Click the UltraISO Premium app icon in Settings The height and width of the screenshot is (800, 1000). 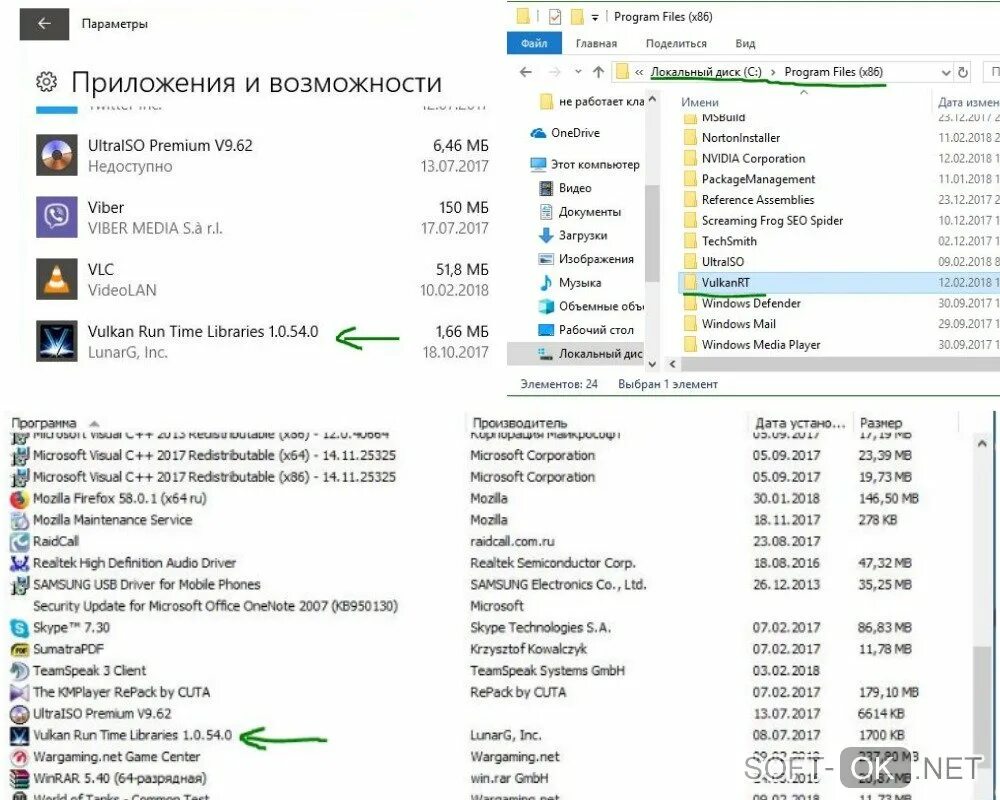(x=57, y=155)
